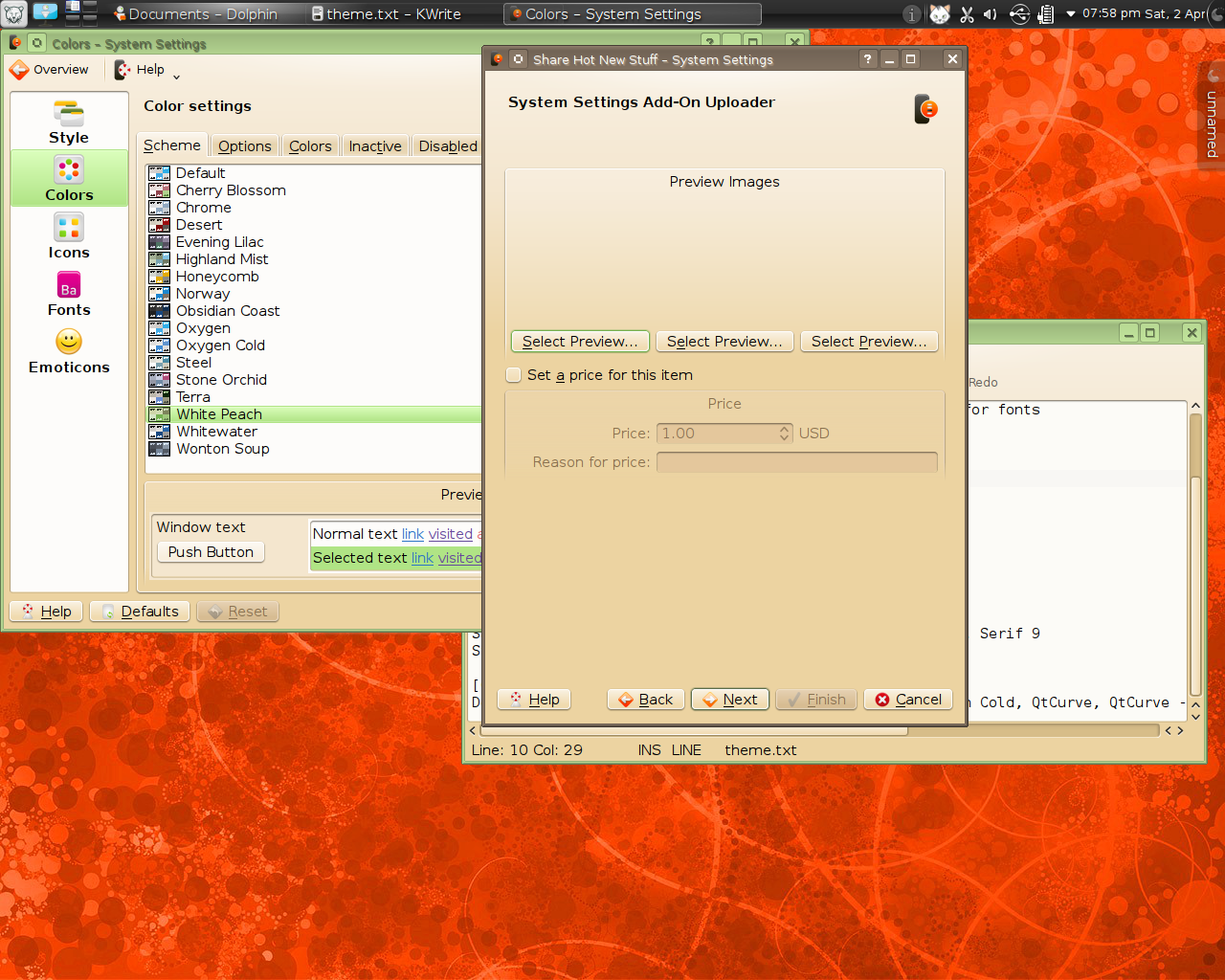1225x980 pixels.
Task: Switch to the Disabled tab
Action: [x=448, y=146]
